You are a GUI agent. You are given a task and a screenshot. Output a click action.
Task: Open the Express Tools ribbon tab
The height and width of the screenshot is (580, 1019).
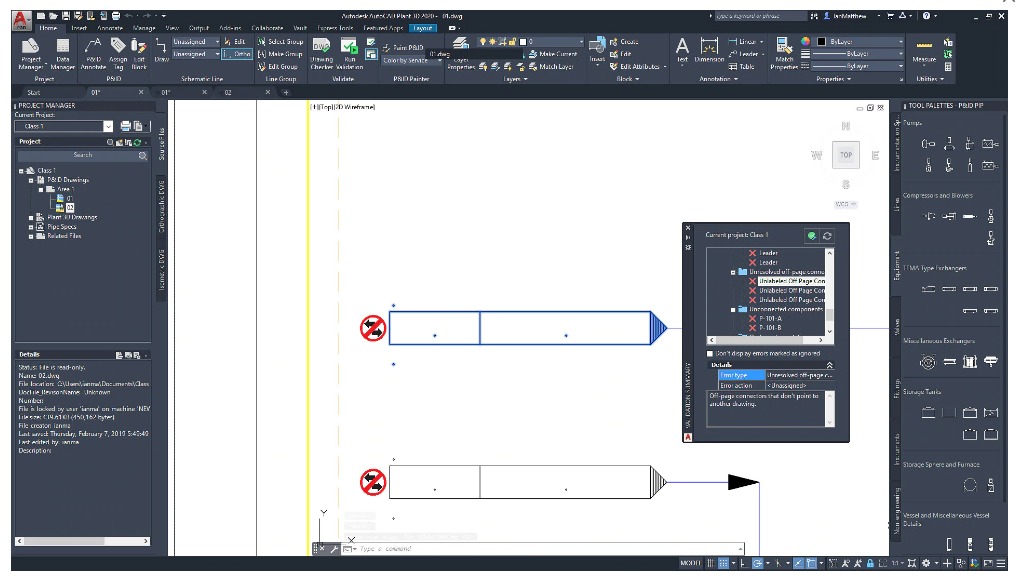(335, 29)
